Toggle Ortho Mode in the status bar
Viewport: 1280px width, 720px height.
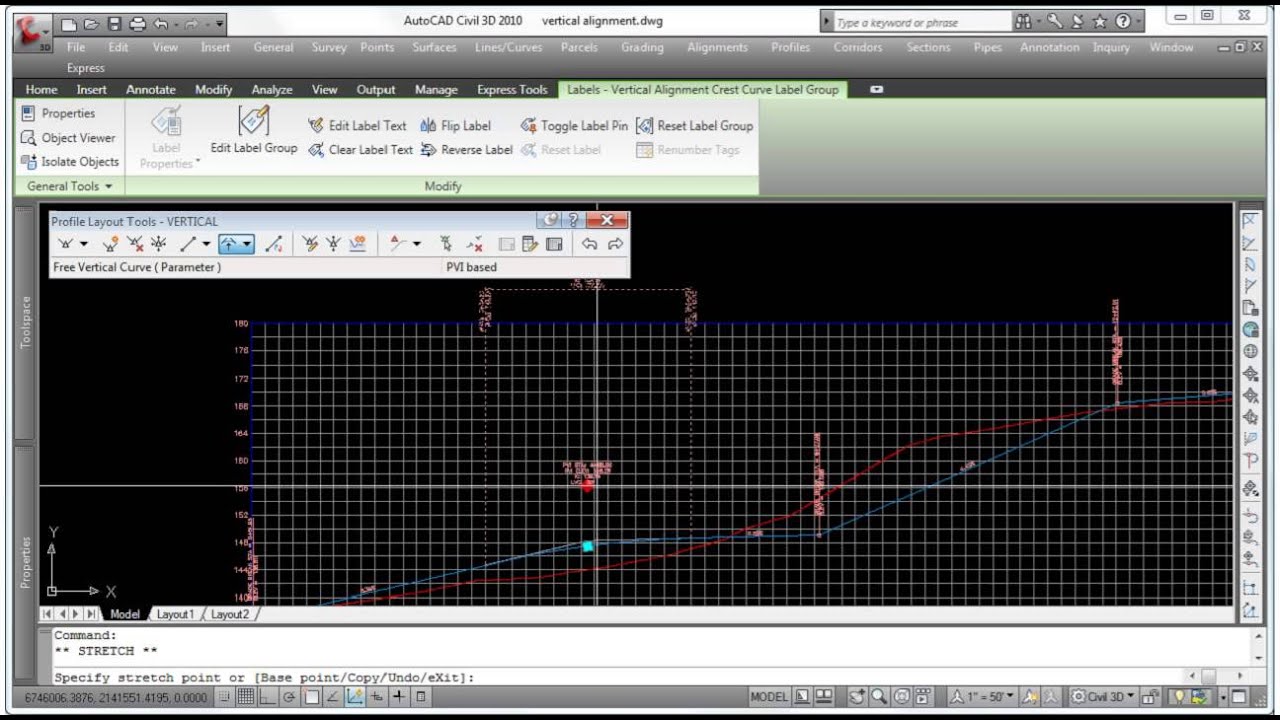pyautogui.click(x=268, y=697)
